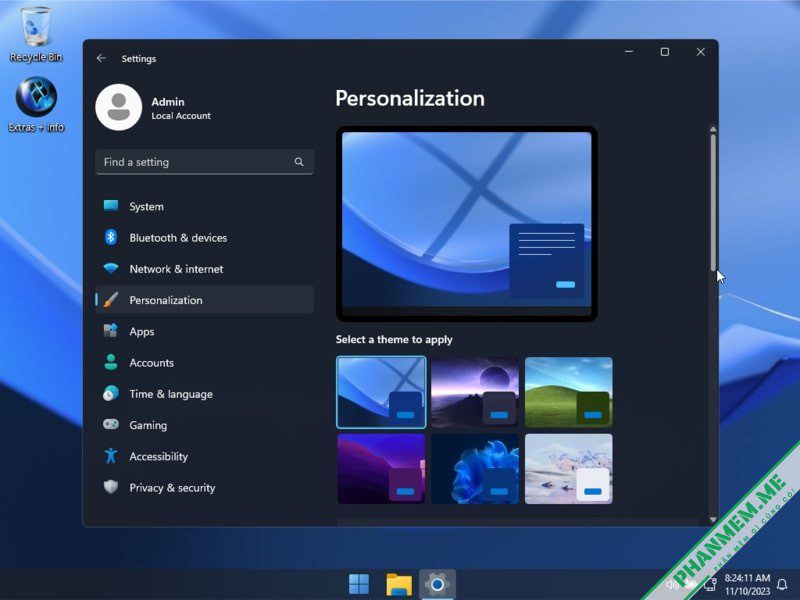The height and width of the screenshot is (600, 800).
Task: Click the taskbar clock and date
Action: [747, 584]
